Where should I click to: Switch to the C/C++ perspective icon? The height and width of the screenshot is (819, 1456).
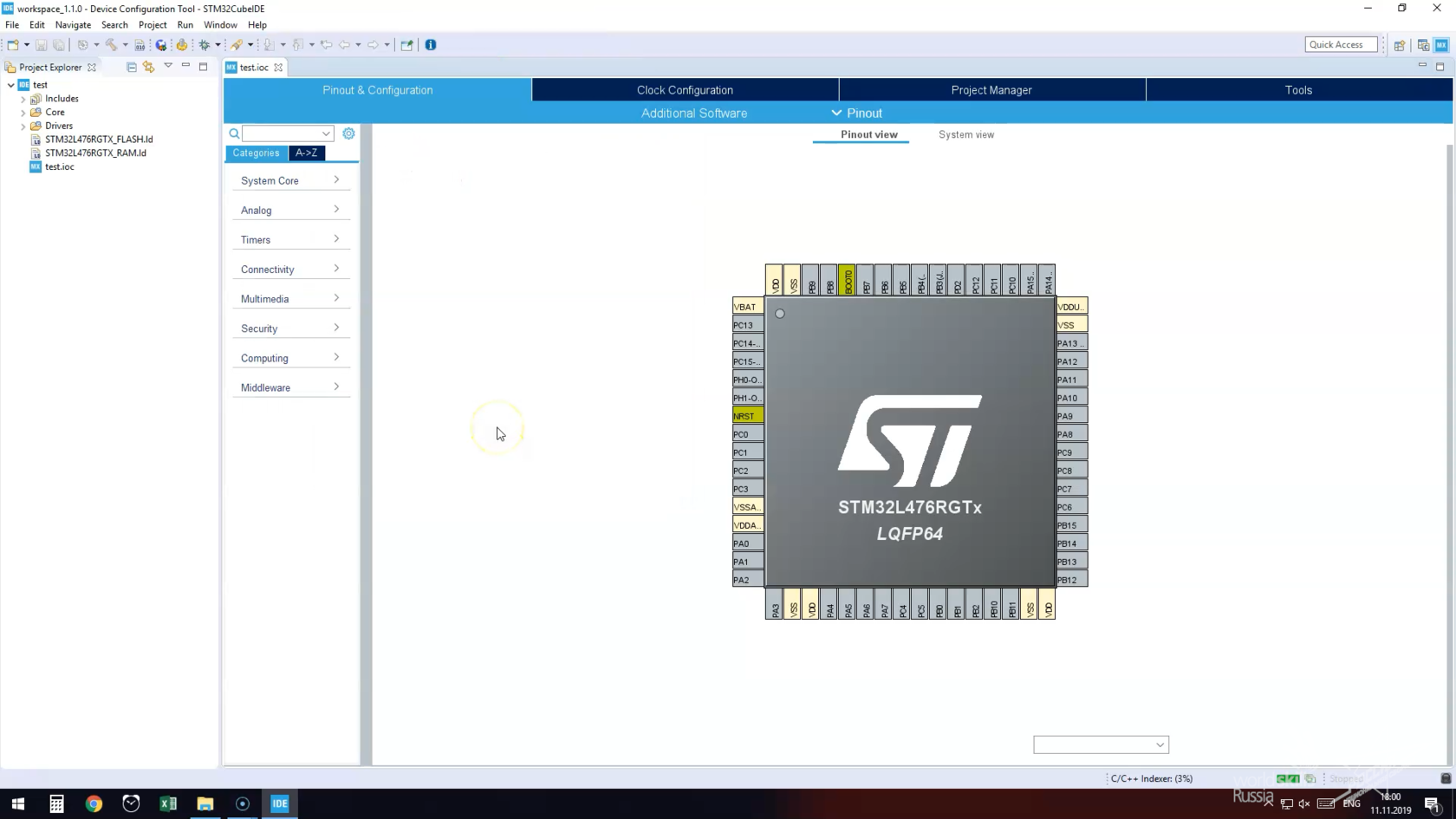tap(1423, 45)
